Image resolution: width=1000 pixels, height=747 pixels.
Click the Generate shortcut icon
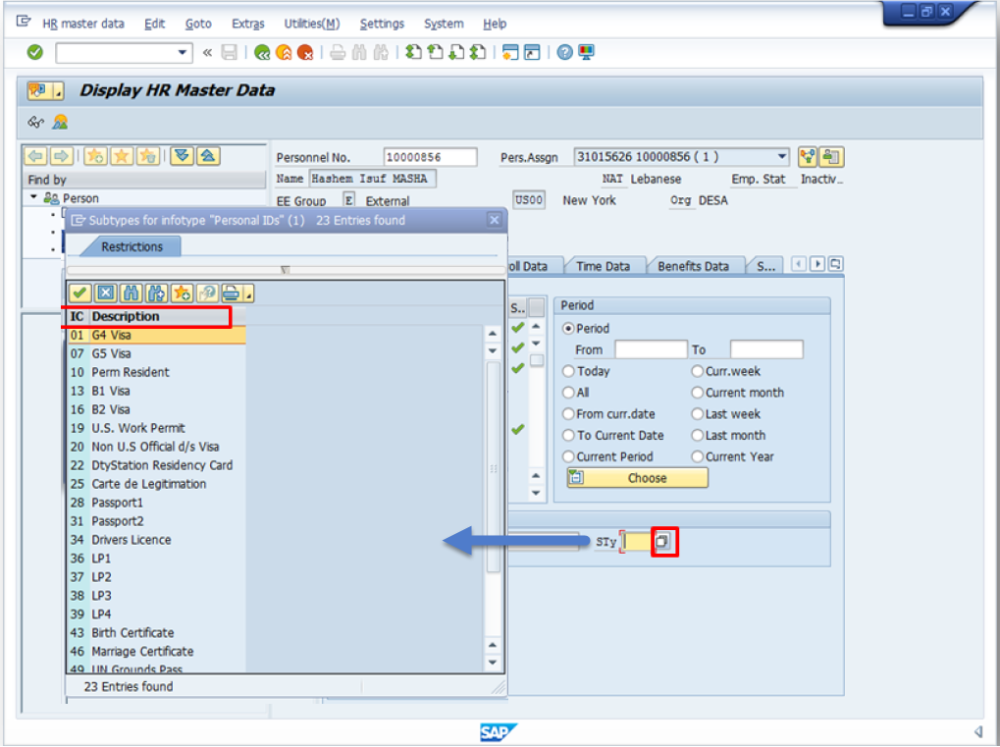click(531, 52)
